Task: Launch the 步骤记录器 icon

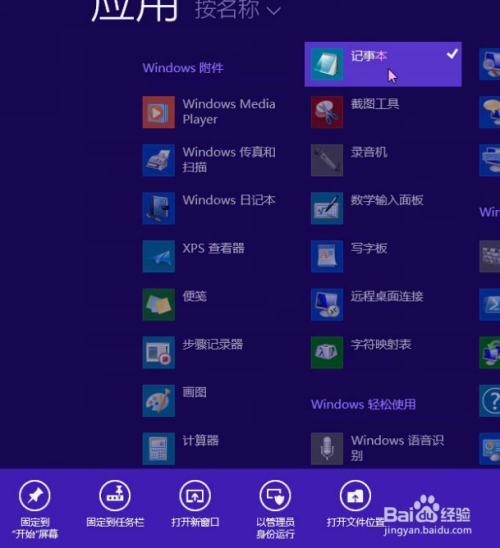Action: 159,352
